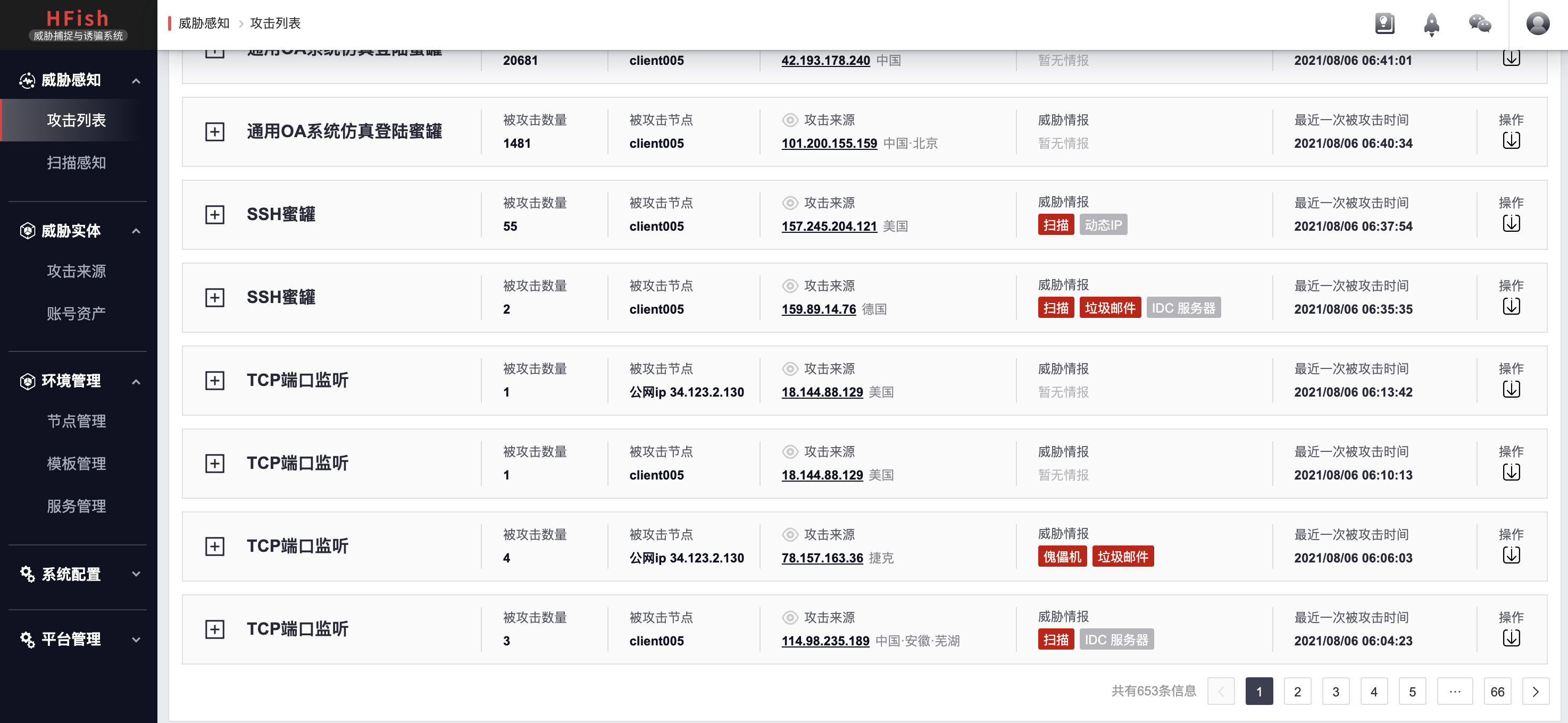
Task: Expand the 系统配置 sidebar menu
Action: click(x=136, y=574)
